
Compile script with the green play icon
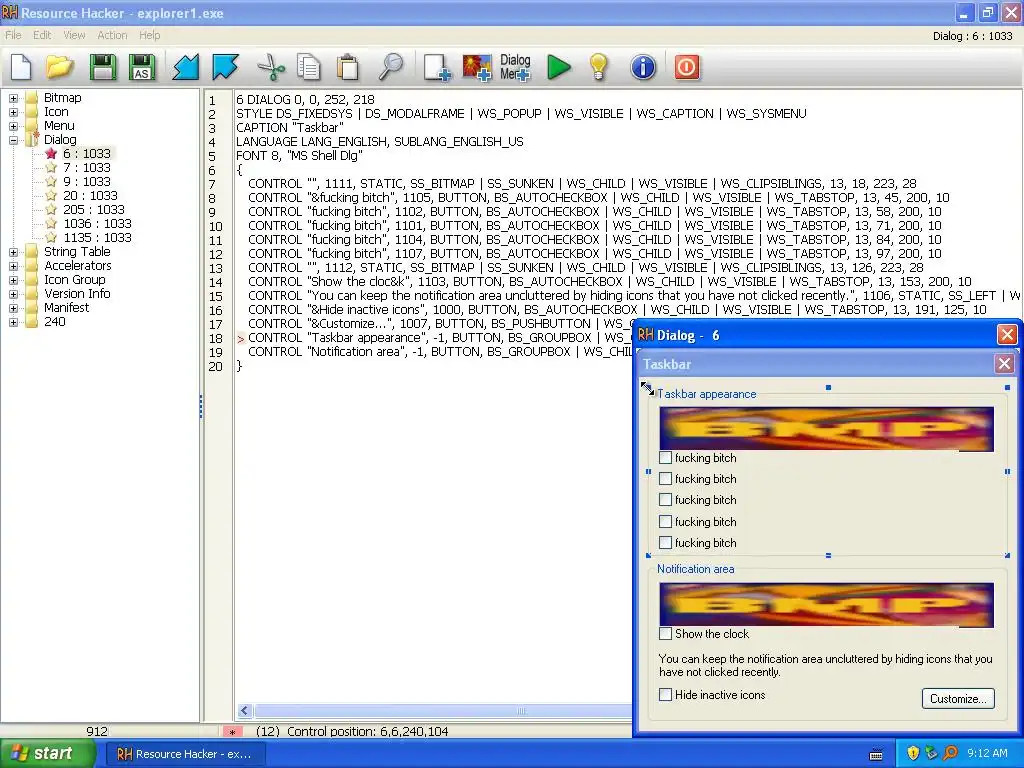coord(558,67)
